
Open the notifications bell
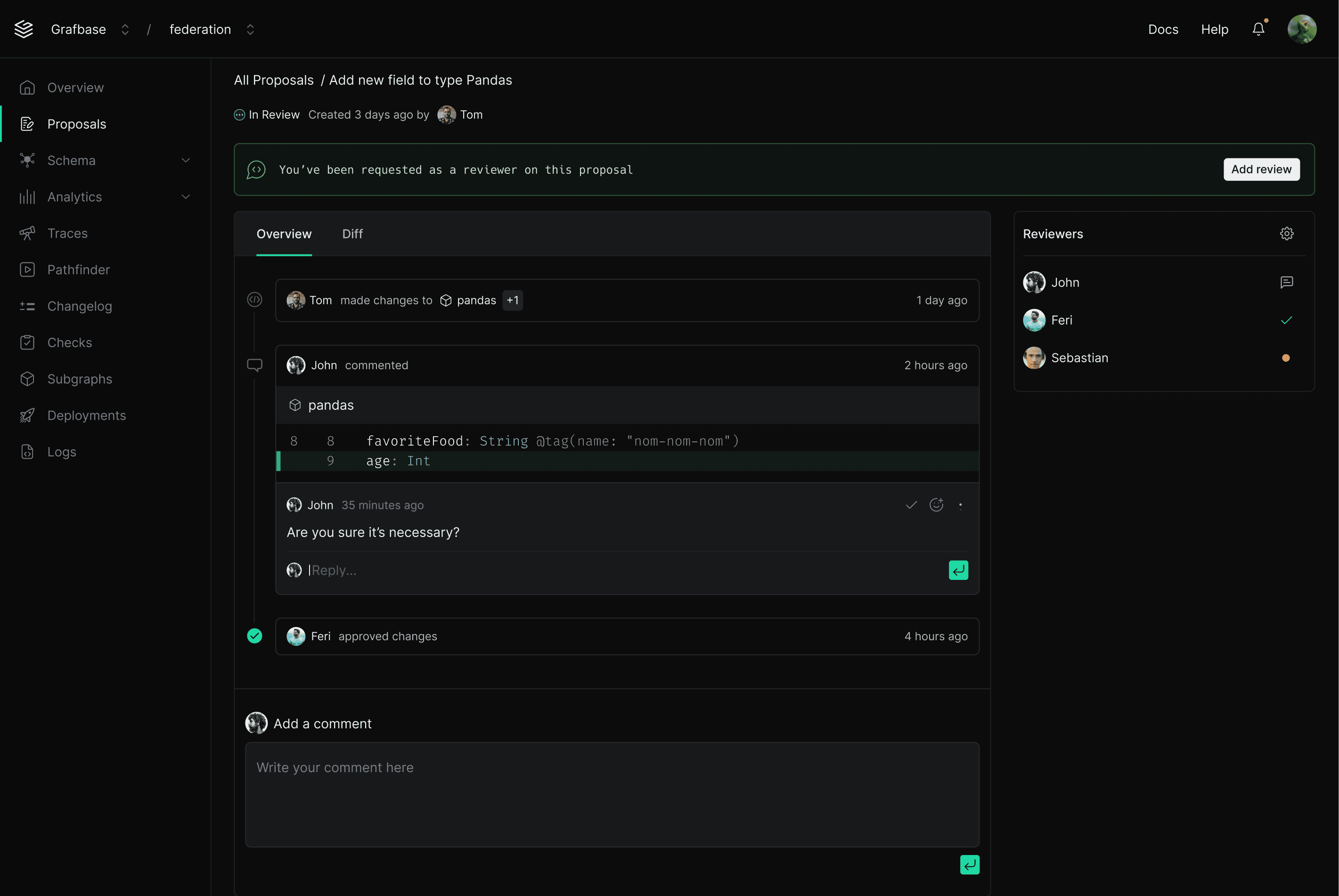pos(1258,29)
